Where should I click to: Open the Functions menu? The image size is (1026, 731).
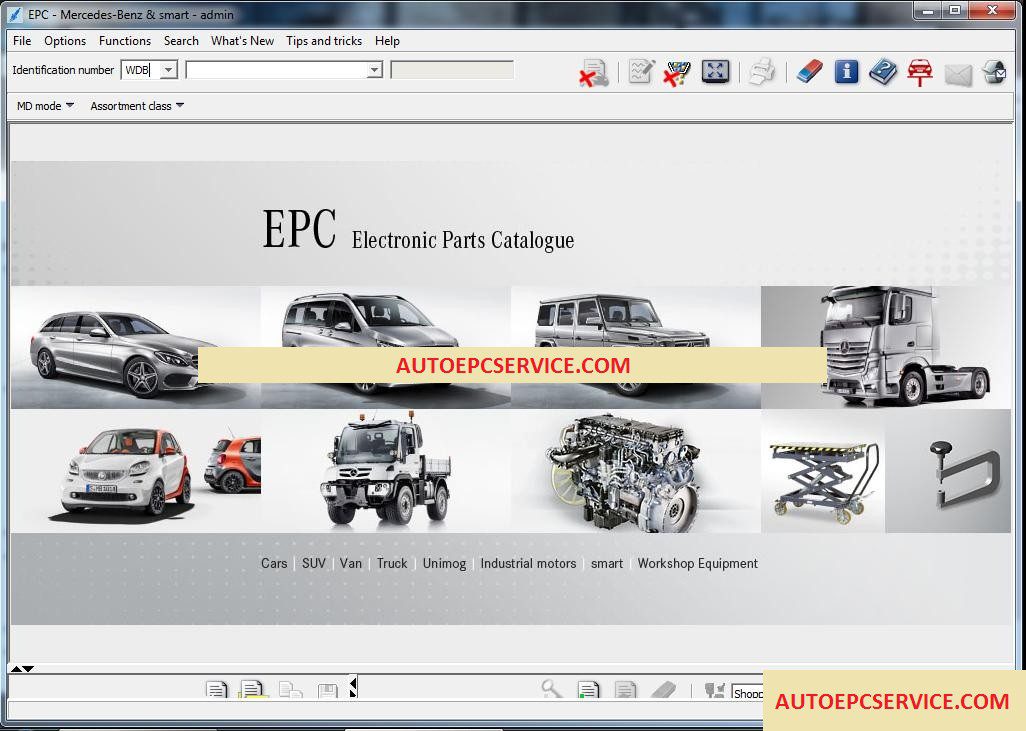click(x=125, y=41)
